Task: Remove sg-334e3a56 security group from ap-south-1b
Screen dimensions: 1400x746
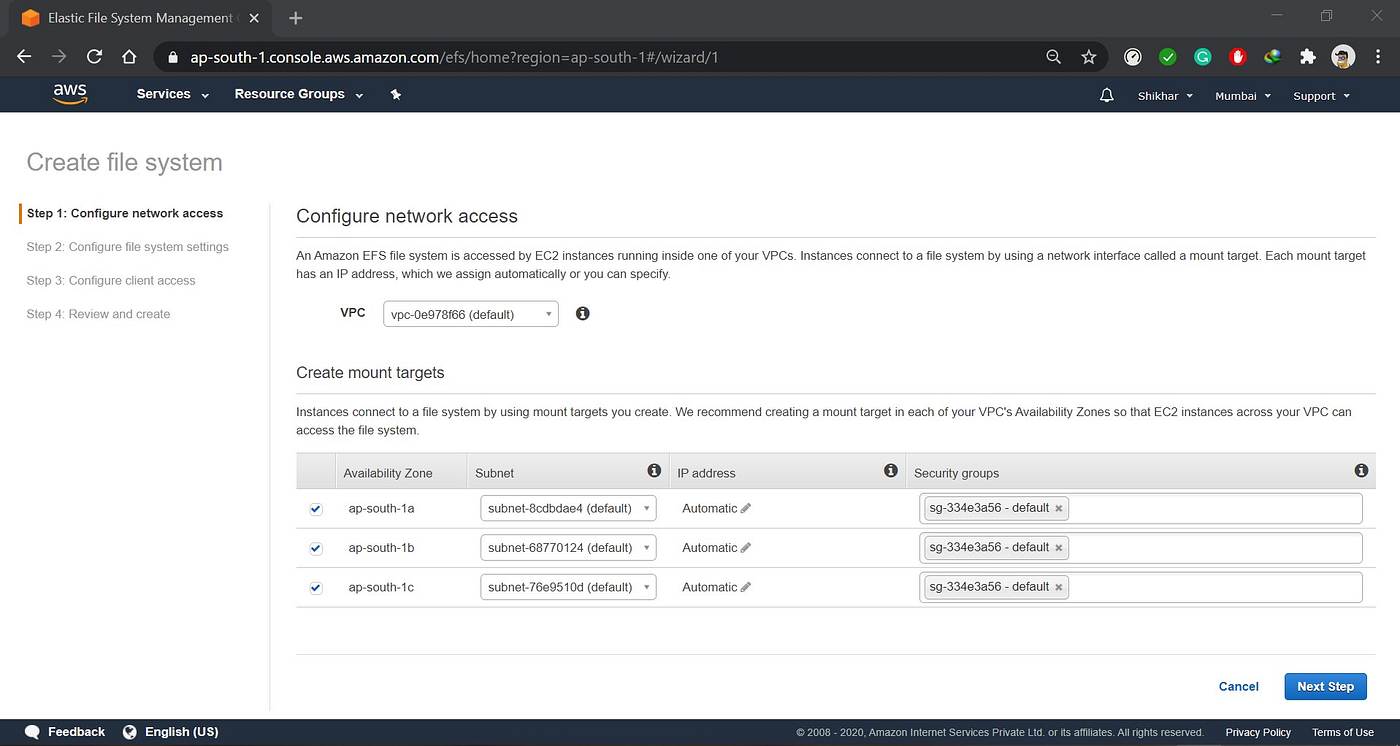Action: click(1058, 547)
